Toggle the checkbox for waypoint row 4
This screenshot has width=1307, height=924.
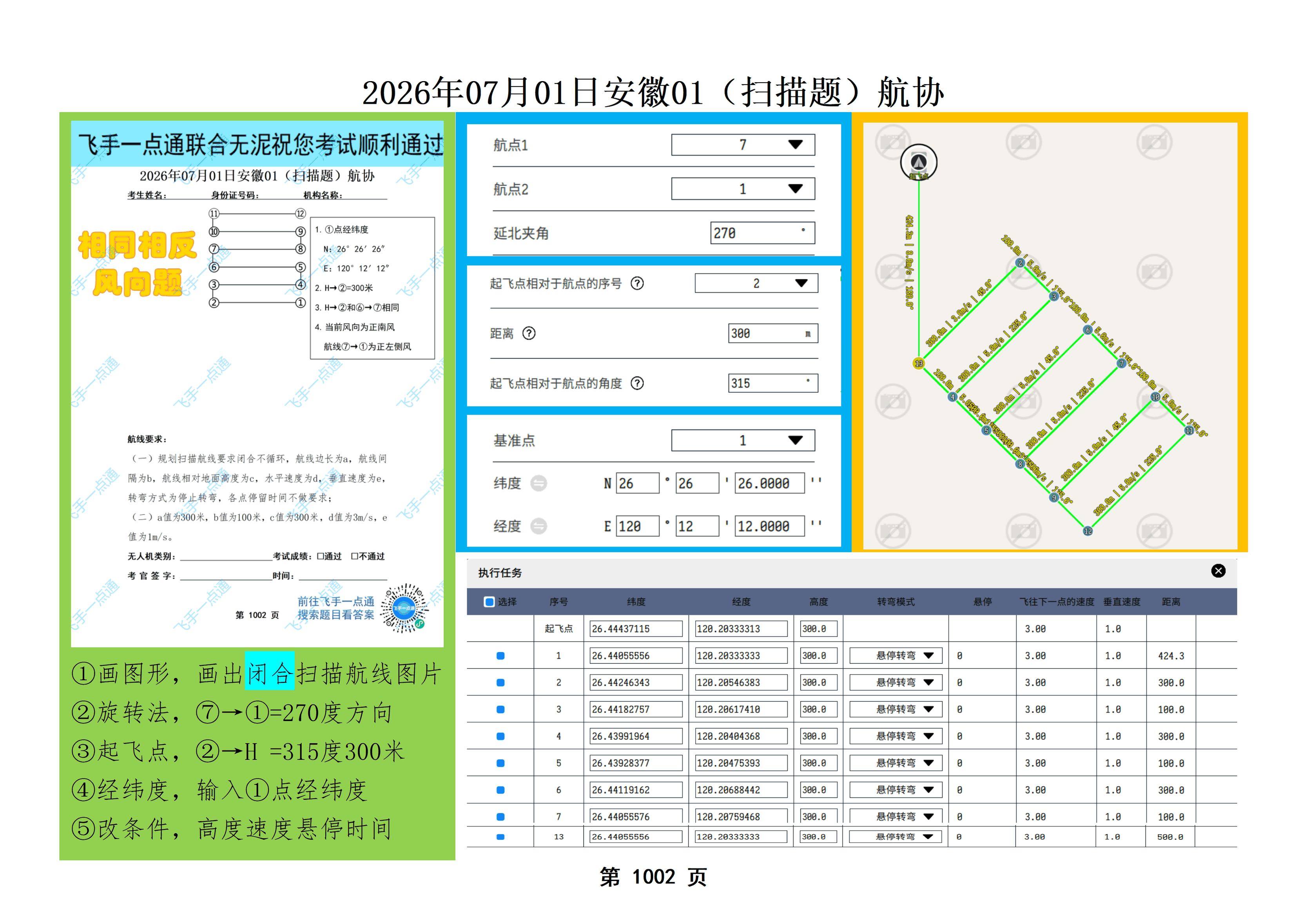pos(500,736)
